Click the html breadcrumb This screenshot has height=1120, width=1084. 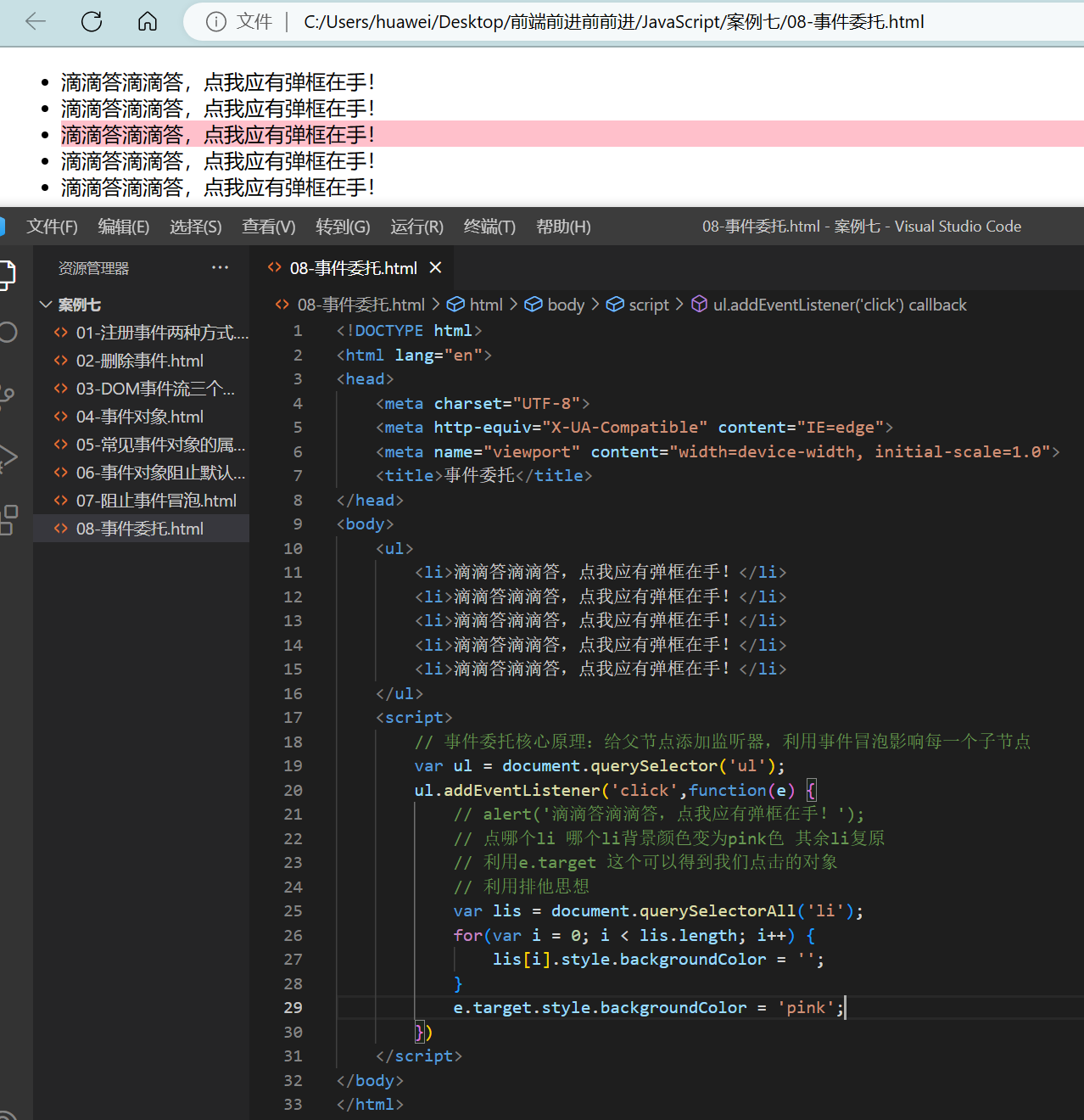[x=485, y=305]
